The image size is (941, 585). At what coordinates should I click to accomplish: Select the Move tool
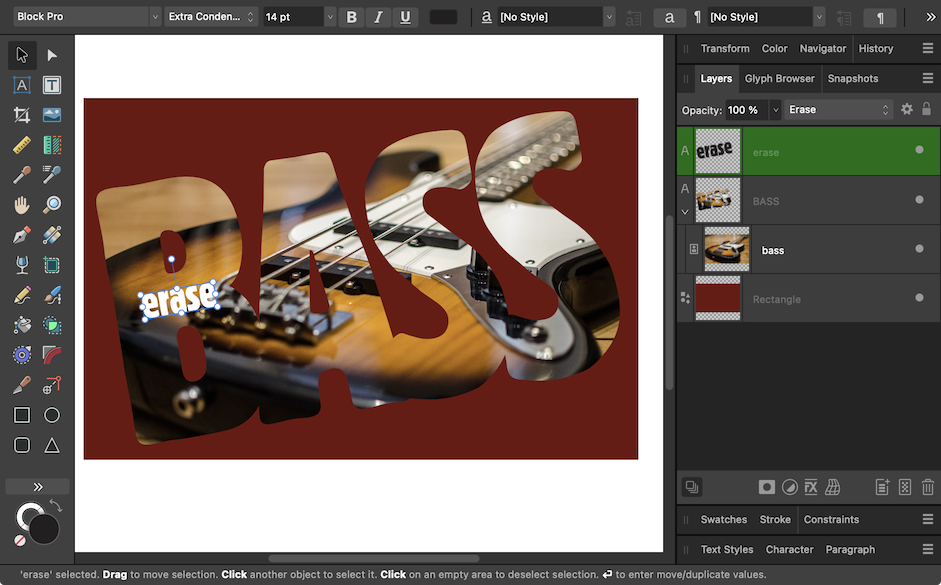point(21,54)
